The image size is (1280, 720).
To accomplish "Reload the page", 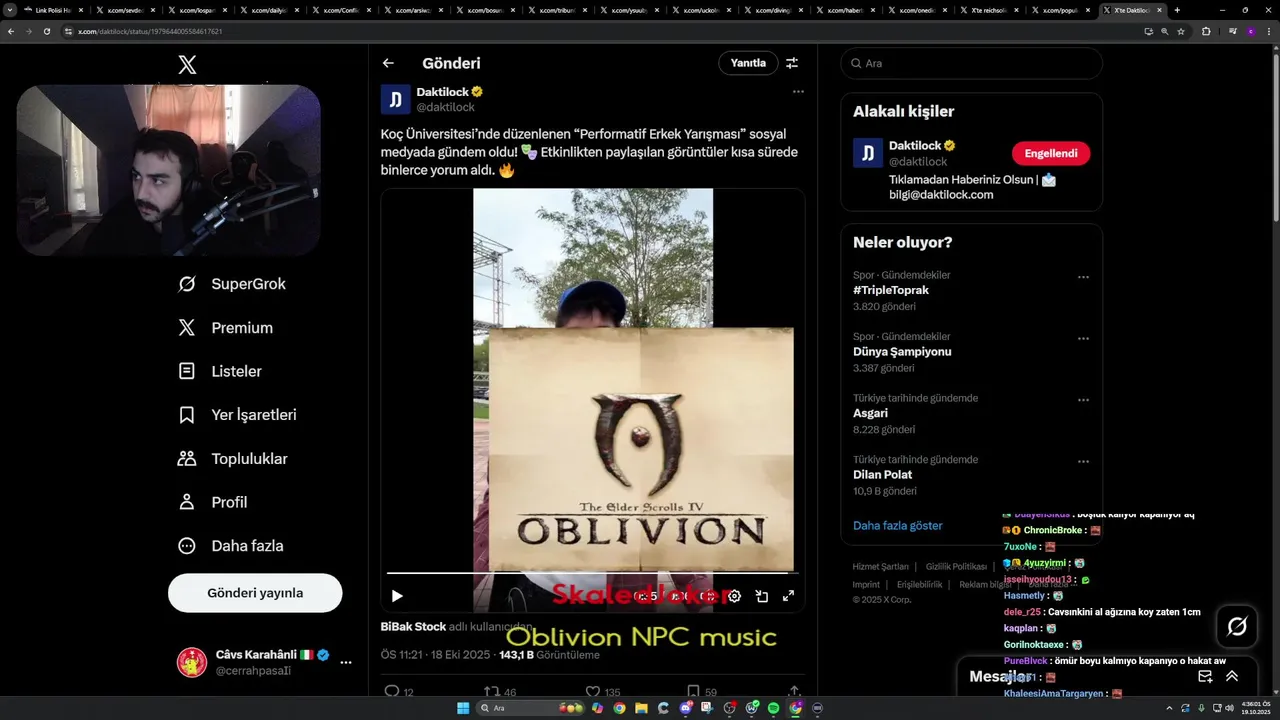I will (x=46, y=31).
